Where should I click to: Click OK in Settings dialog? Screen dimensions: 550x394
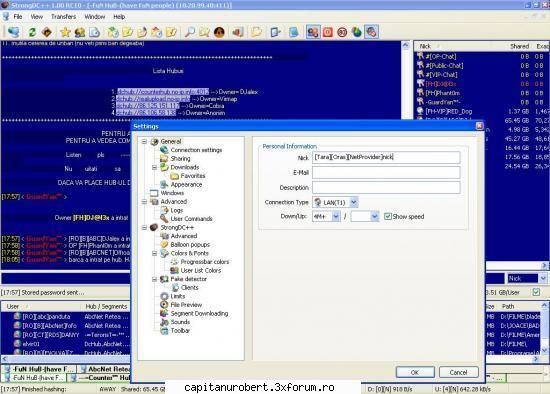click(x=415, y=372)
